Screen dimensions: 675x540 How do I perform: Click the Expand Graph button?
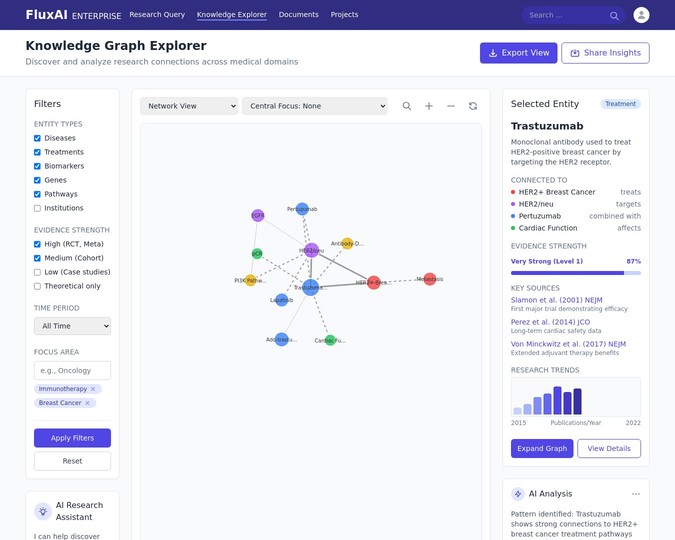click(542, 448)
